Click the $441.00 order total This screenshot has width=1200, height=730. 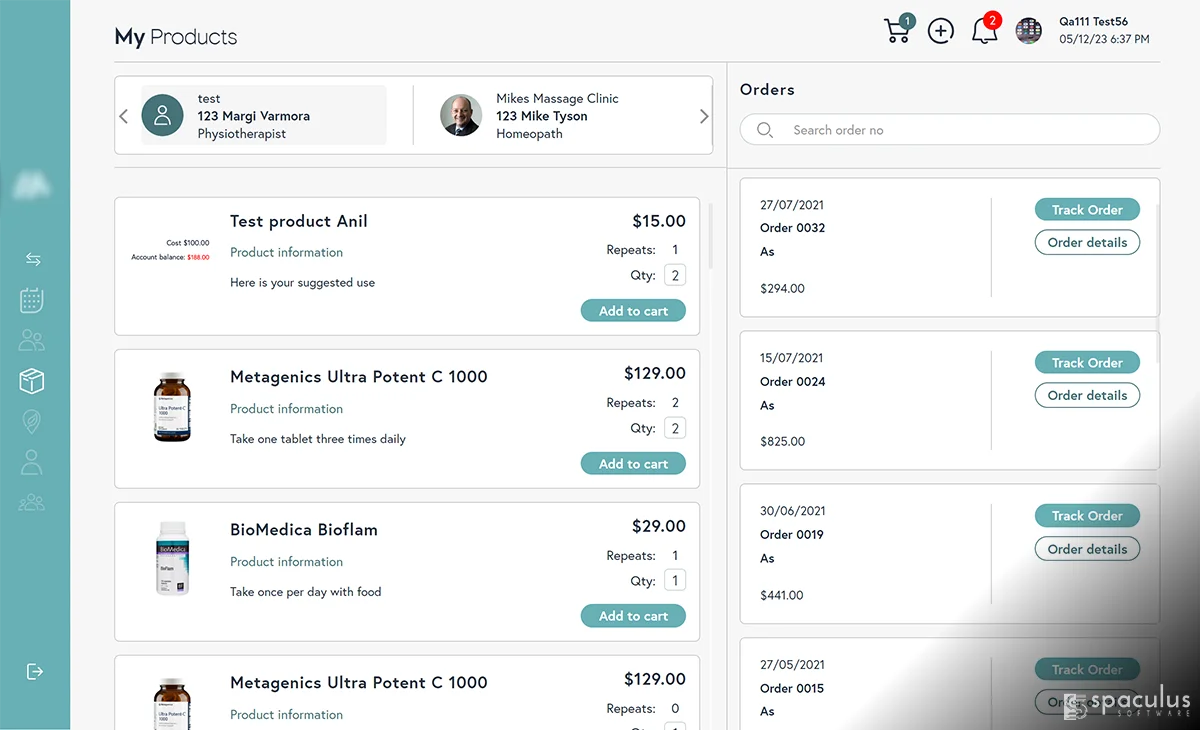(x=782, y=595)
